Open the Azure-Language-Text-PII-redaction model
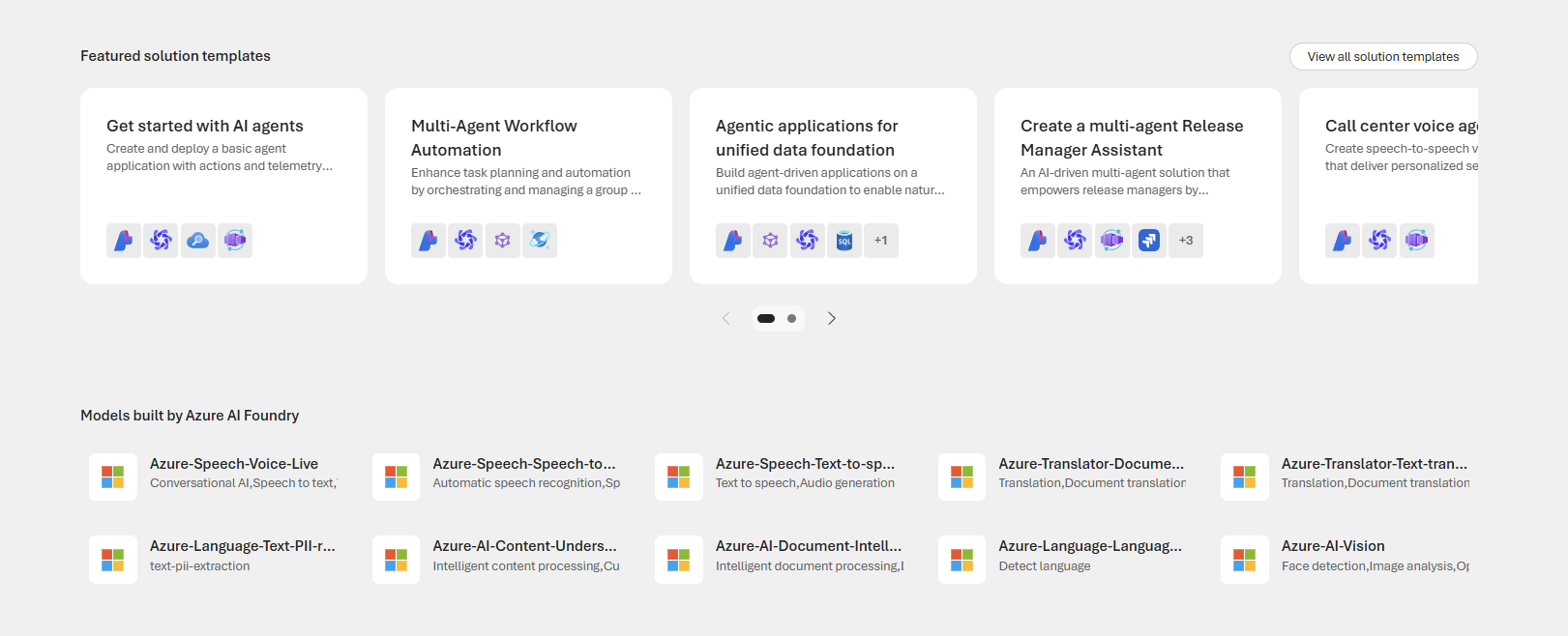 (242, 547)
